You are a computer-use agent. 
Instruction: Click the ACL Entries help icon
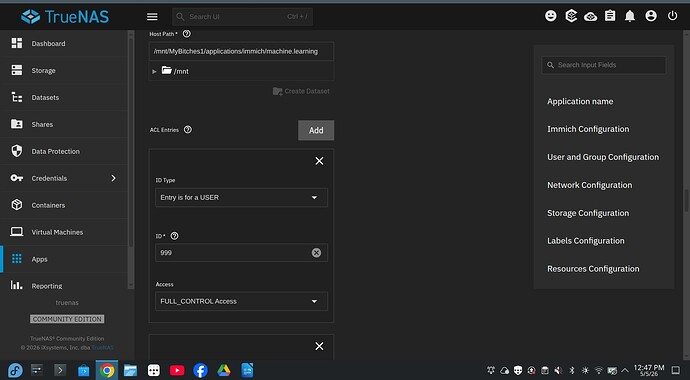click(187, 130)
